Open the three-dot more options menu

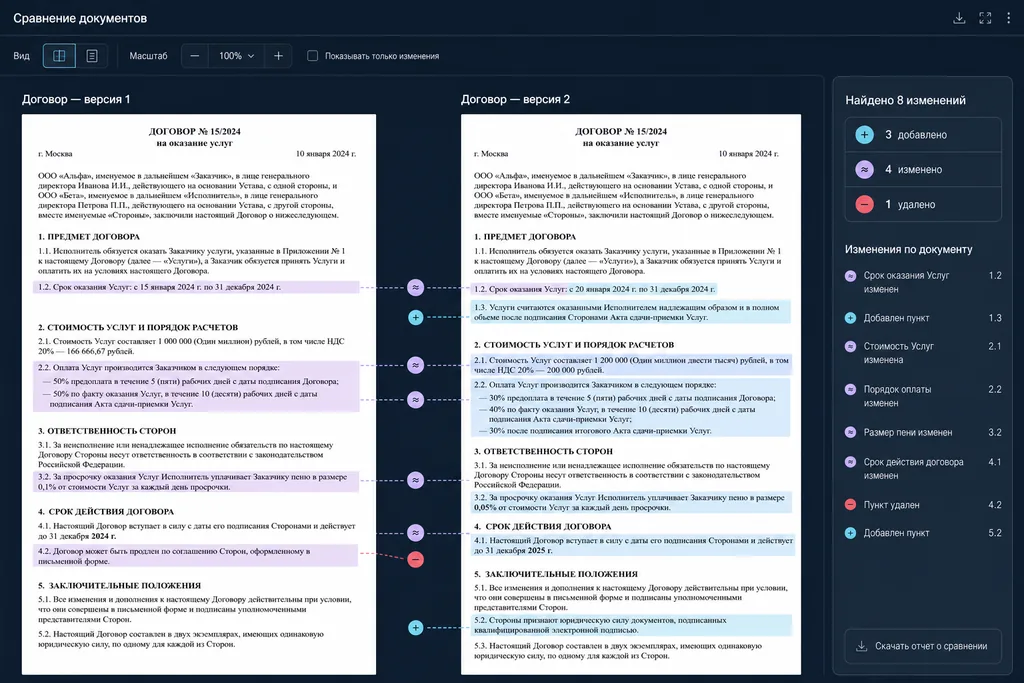tap(1008, 18)
